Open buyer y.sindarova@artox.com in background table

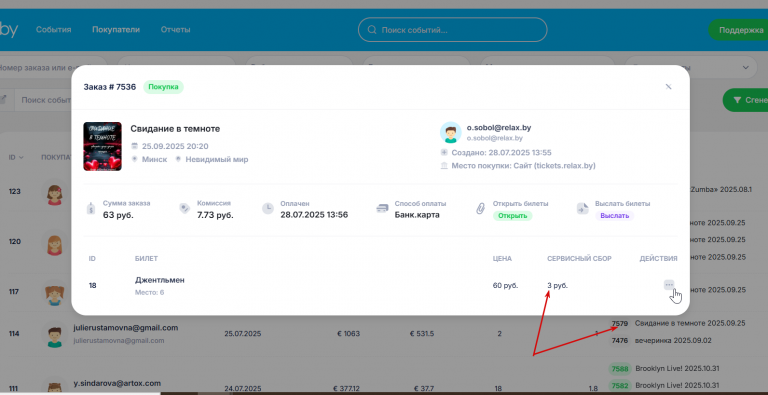click(117, 383)
